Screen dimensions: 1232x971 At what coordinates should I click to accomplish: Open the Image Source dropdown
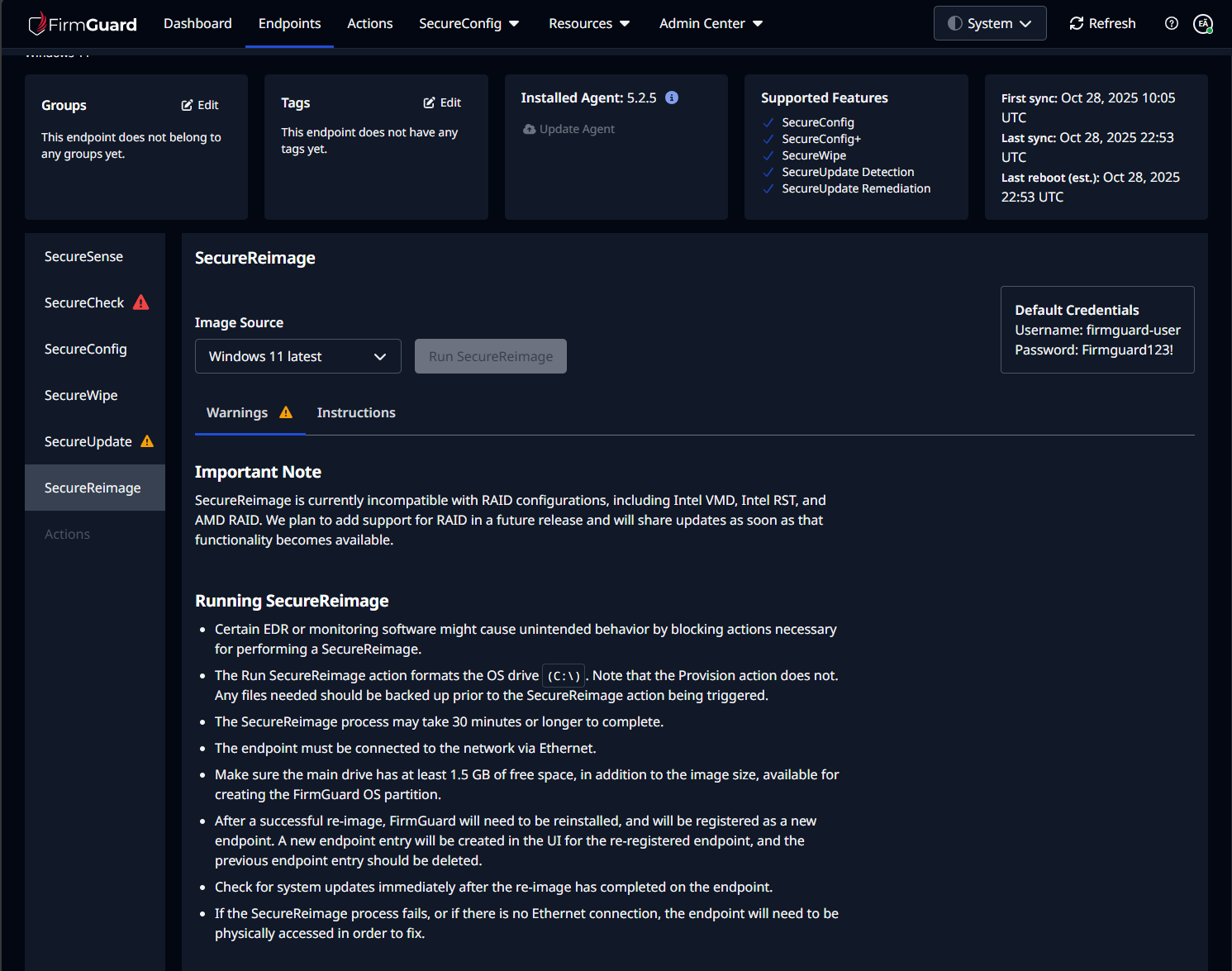[297, 356]
